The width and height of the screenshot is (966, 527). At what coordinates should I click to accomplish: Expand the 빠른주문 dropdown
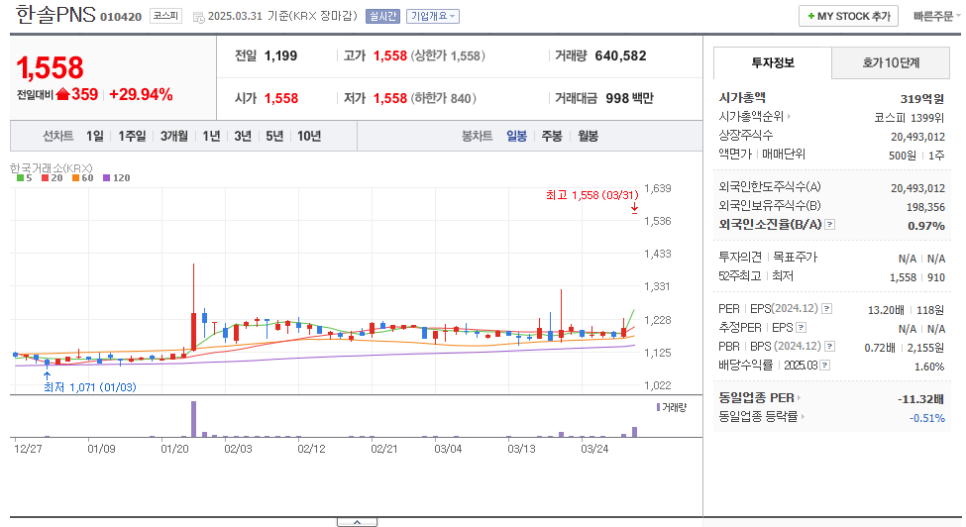(936, 17)
